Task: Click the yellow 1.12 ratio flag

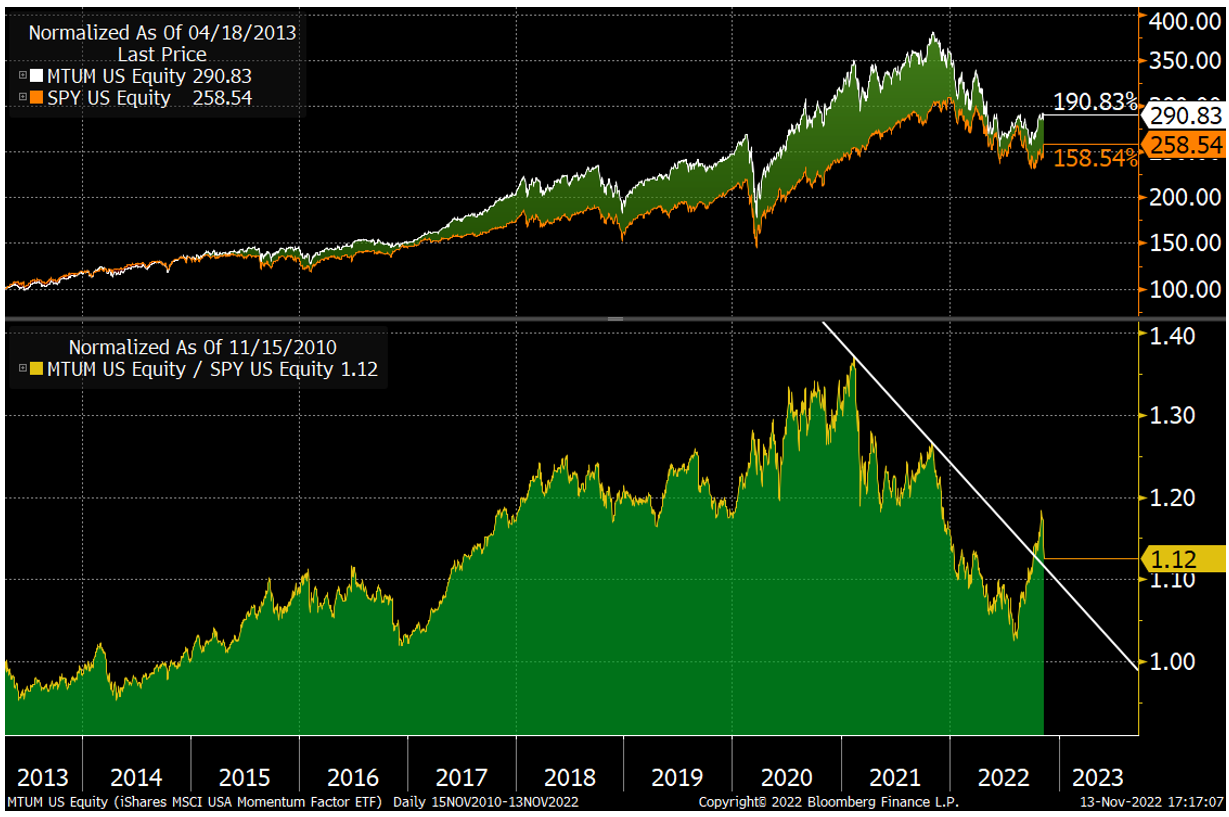Action: point(1184,559)
